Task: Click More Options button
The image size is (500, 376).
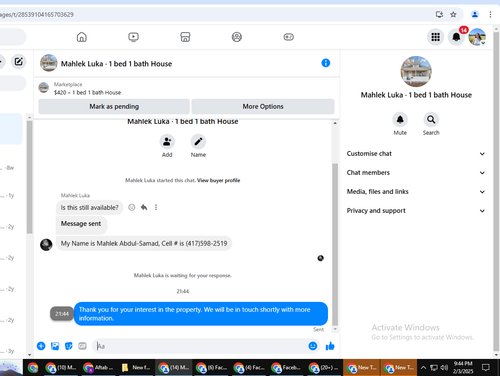Action: coord(263,106)
